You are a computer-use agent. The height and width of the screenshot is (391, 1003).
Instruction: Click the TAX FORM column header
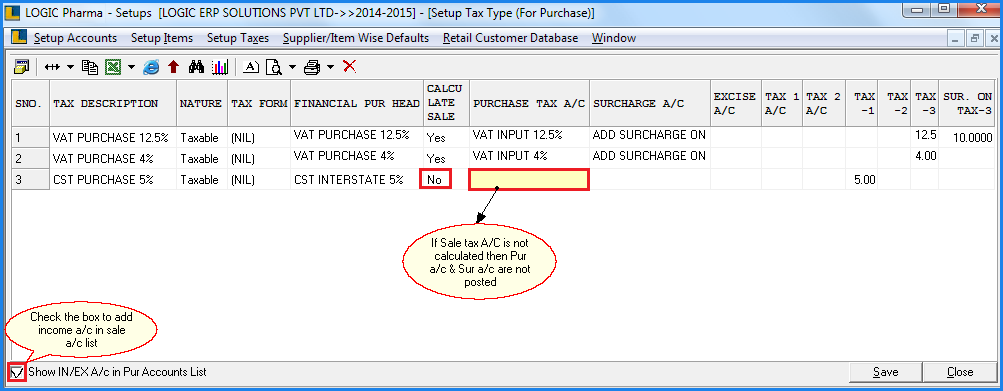[x=259, y=103]
